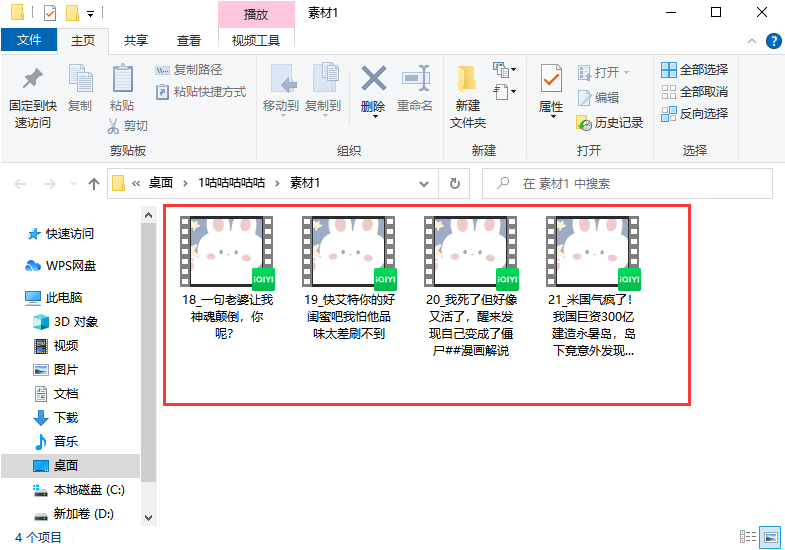Create a New folder
This screenshot has height=550, width=785.
pyautogui.click(x=468, y=97)
